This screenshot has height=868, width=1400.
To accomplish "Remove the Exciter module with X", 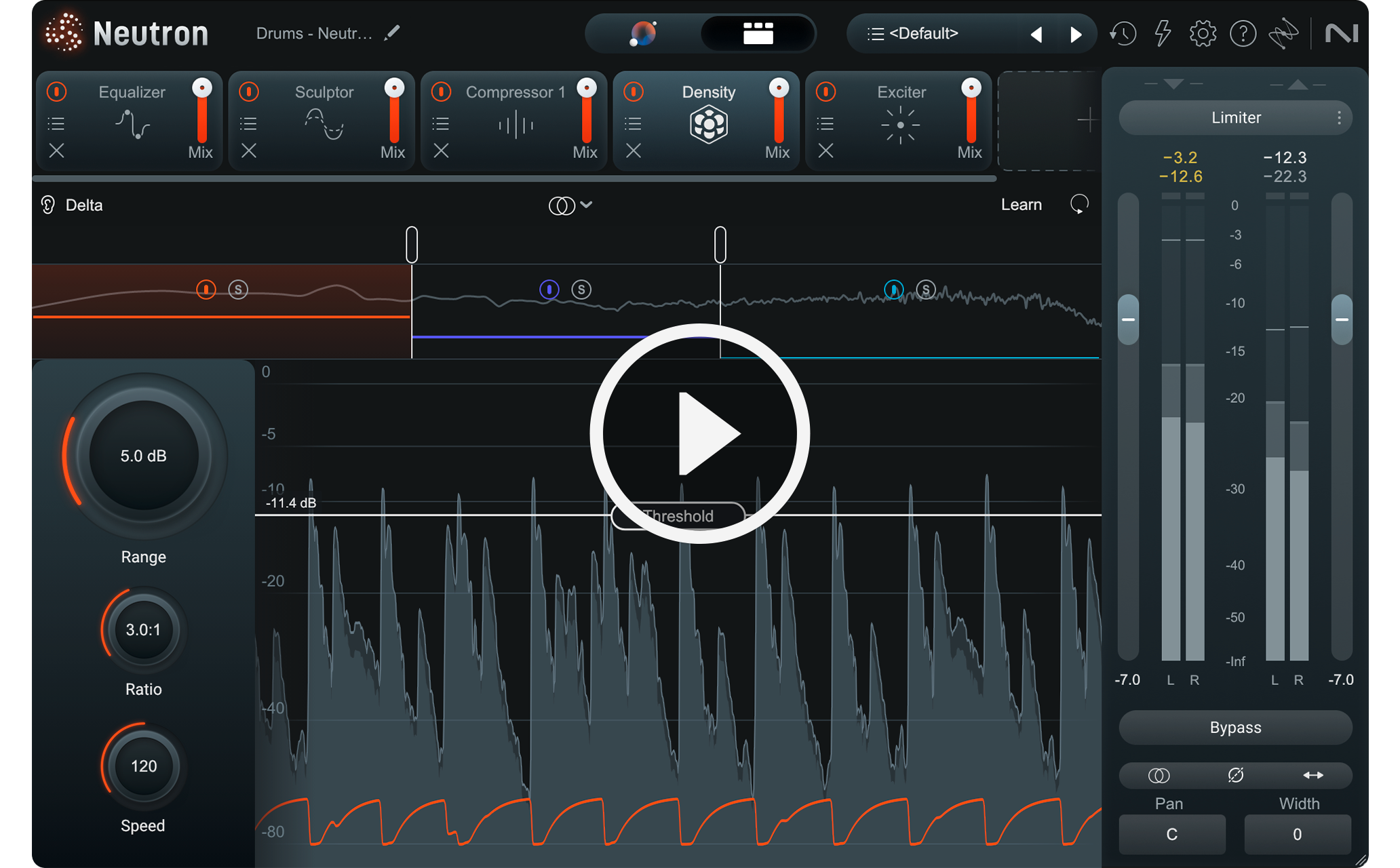I will point(825,151).
